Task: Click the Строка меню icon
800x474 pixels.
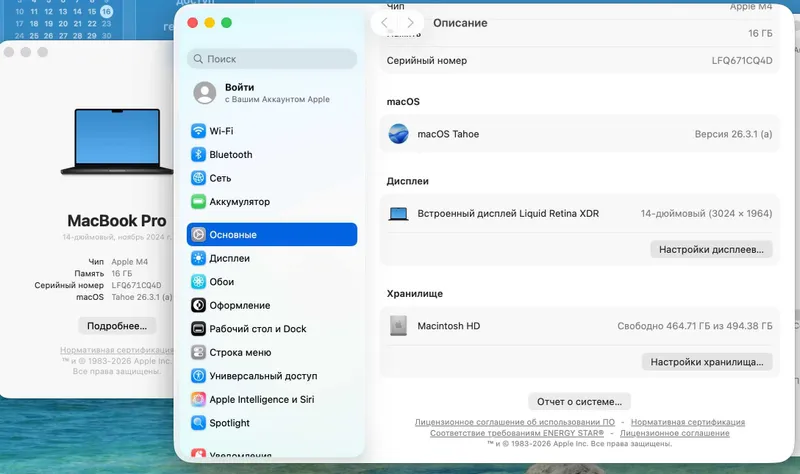Action: click(198, 352)
